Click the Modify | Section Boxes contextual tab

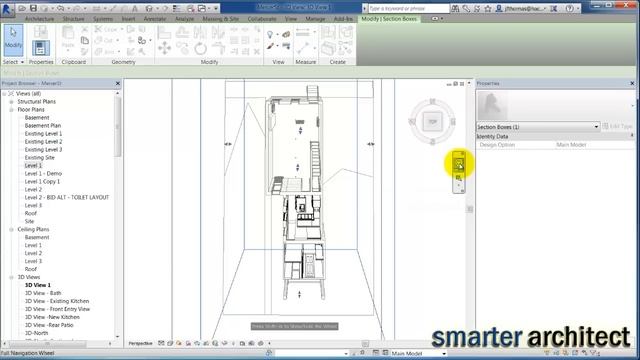[389, 19]
